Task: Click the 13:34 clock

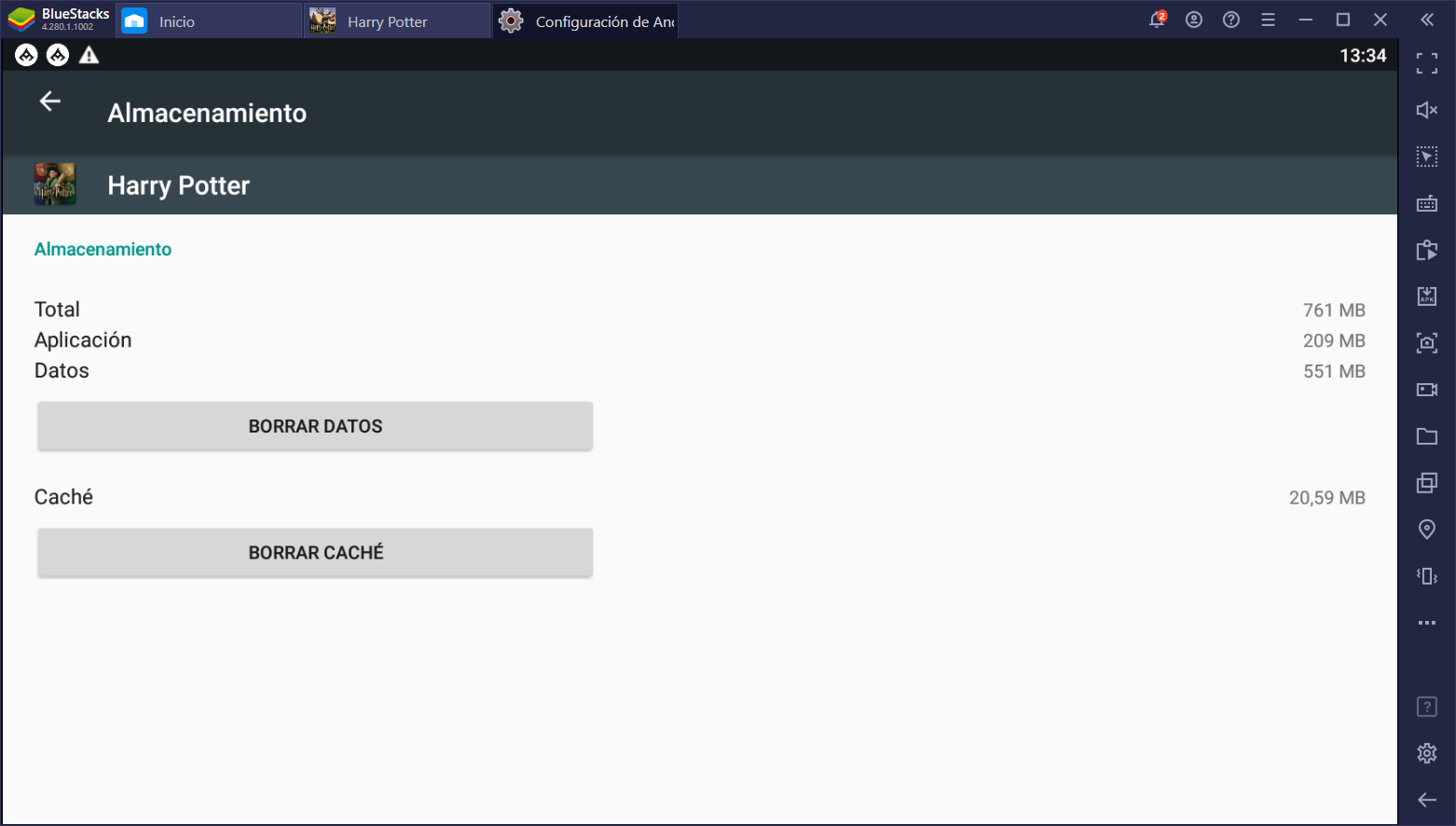Action: click(x=1363, y=56)
